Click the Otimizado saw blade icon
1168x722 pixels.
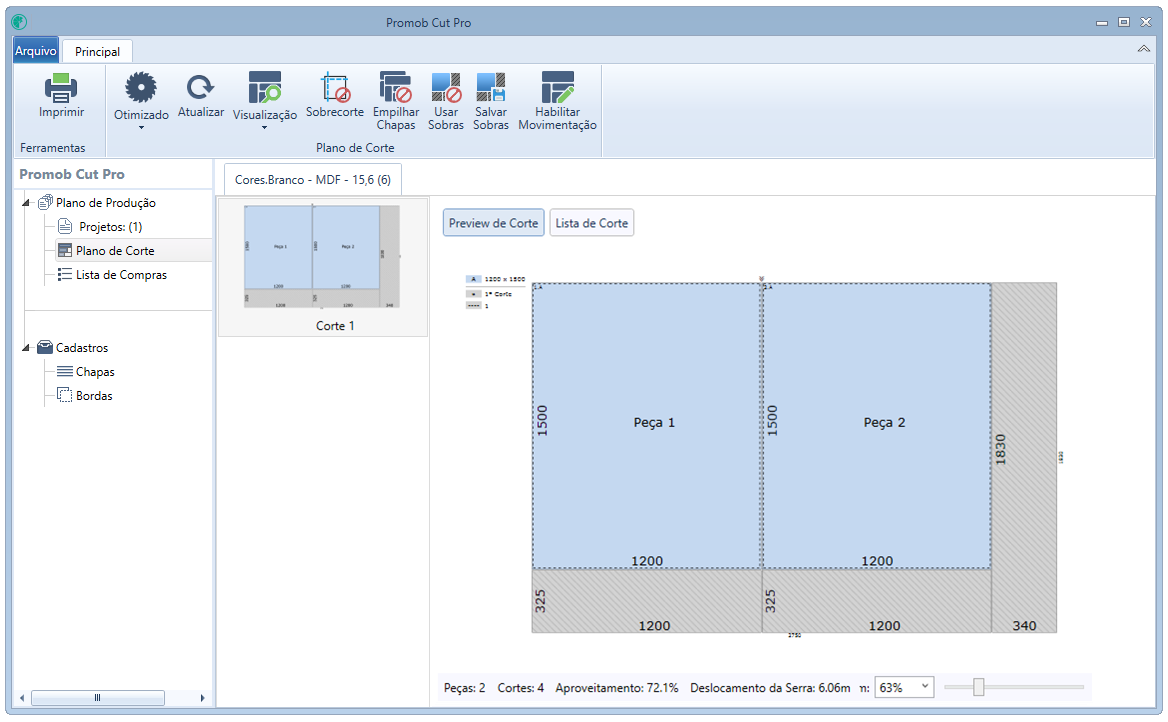pyautogui.click(x=141, y=87)
